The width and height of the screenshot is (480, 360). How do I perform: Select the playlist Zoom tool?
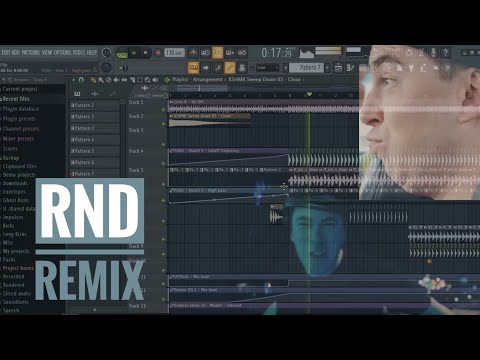pos(147,80)
